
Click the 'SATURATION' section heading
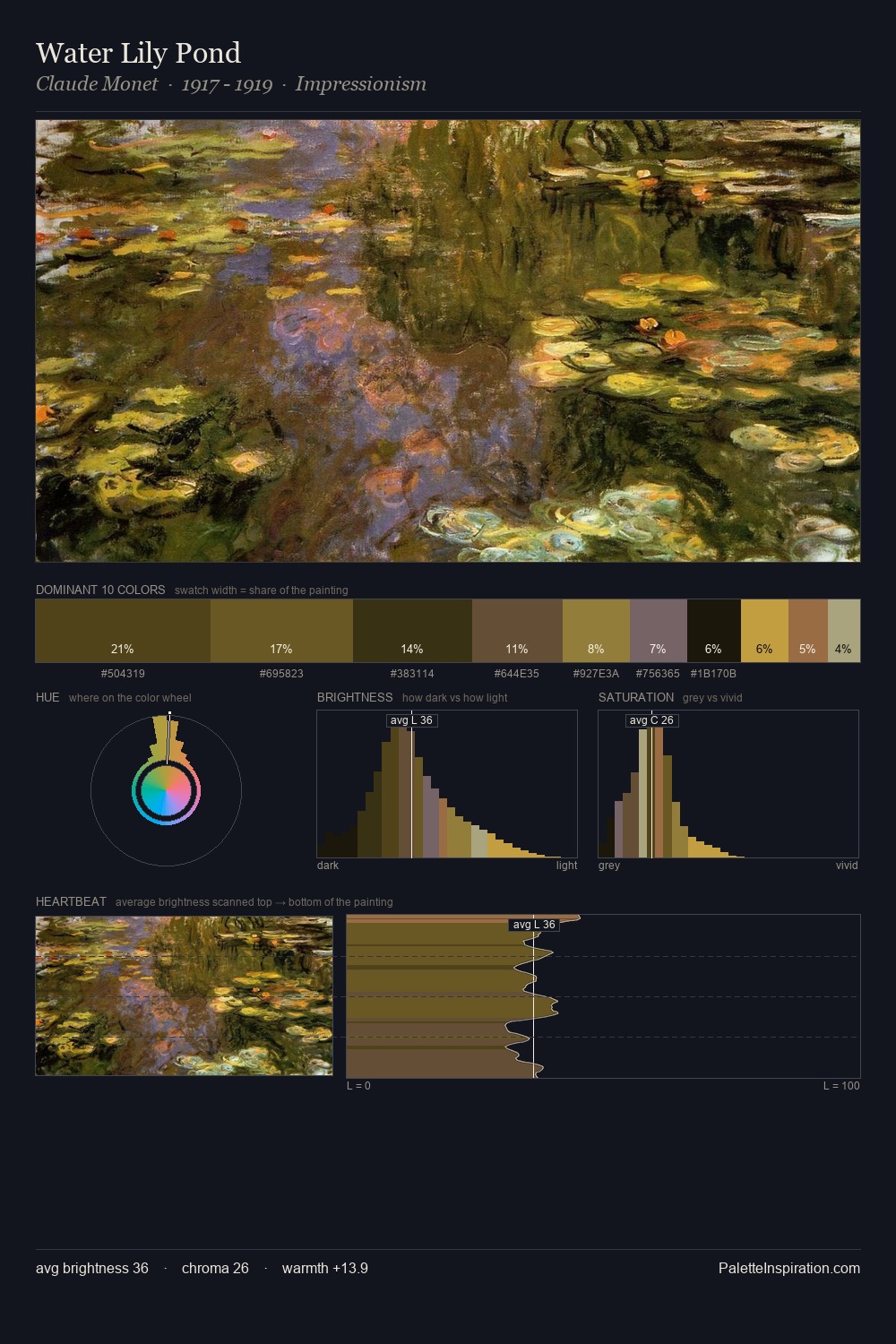tap(636, 697)
